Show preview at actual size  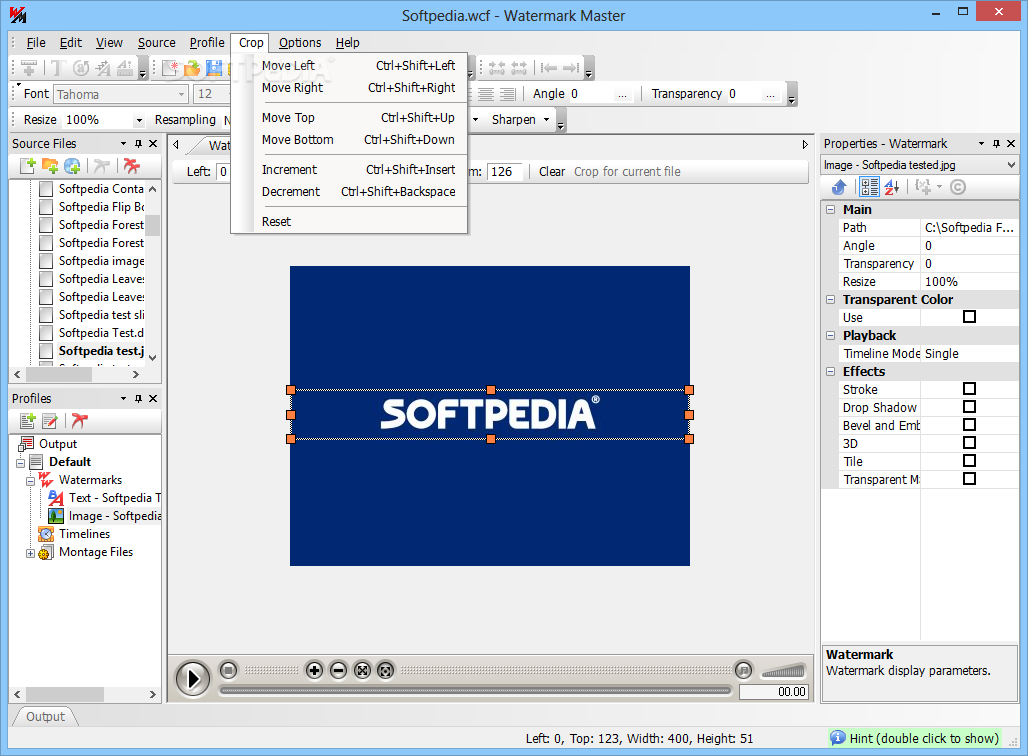pyautogui.click(x=386, y=670)
